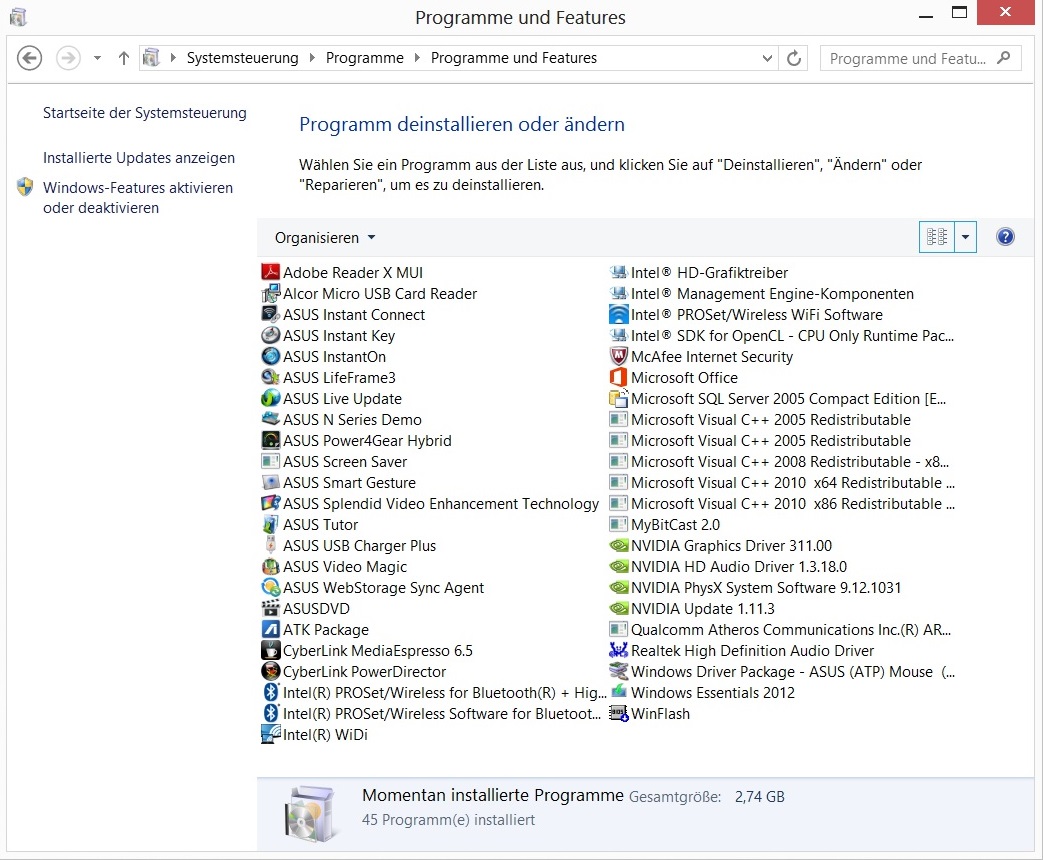This screenshot has width=1043, height=860.
Task: Click the shield icon beside Windows-Features aktivieren
Action: point(25,187)
